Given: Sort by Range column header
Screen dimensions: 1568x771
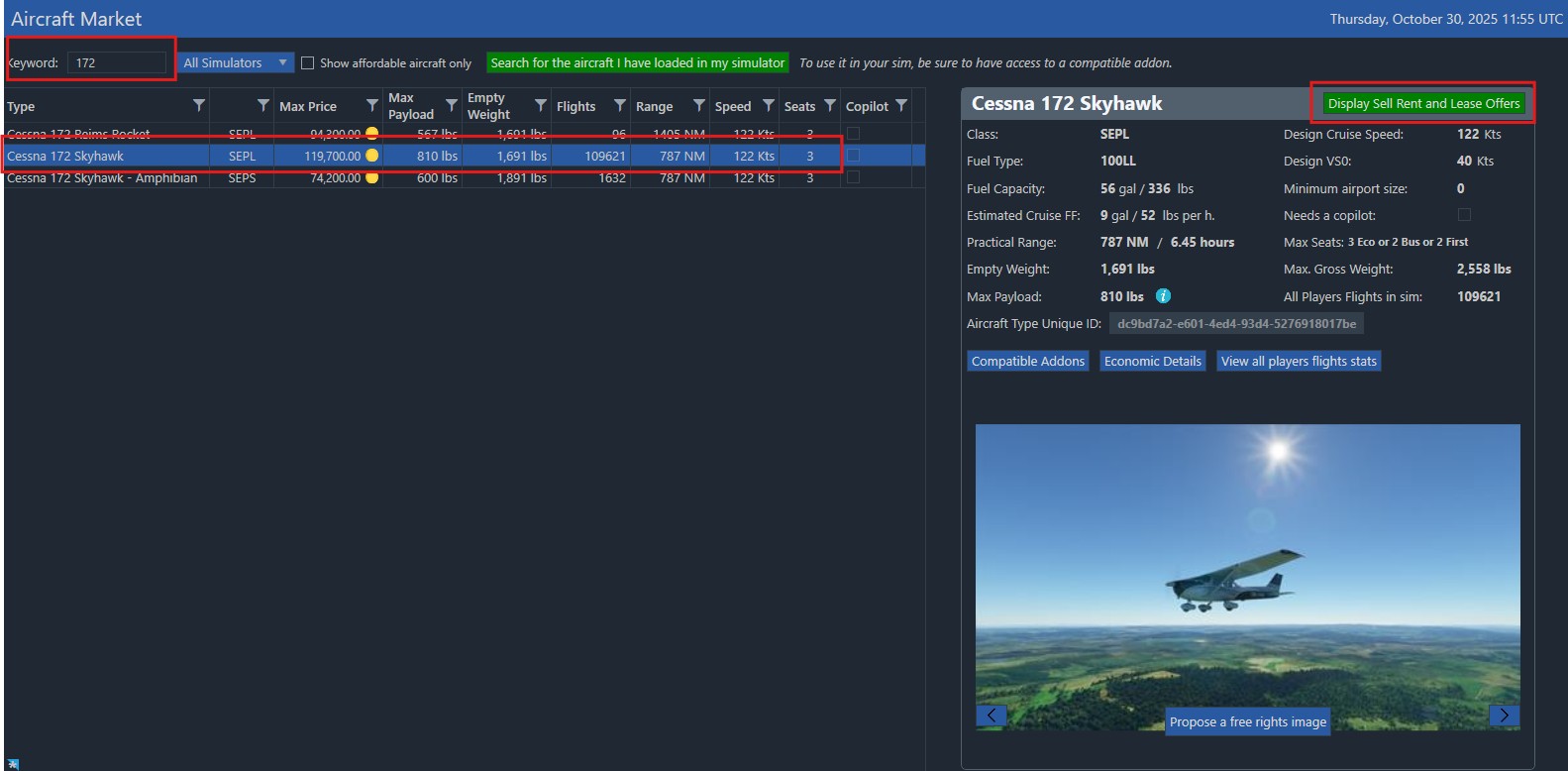Looking at the screenshot, I should pyautogui.click(x=654, y=106).
